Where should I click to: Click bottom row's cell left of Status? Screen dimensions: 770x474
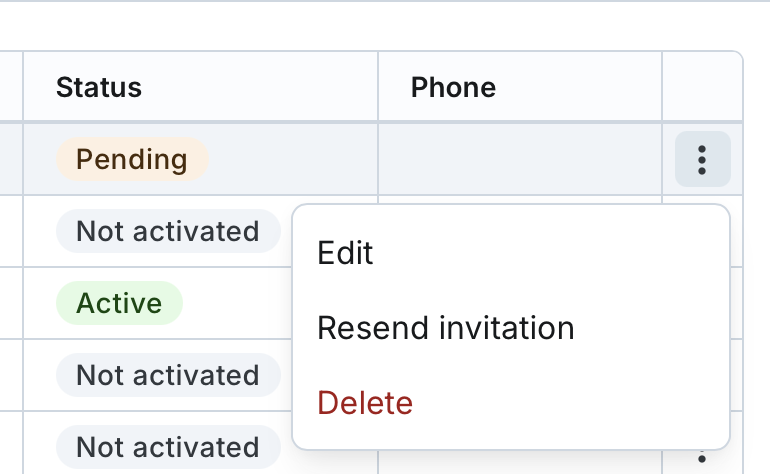(x=11, y=447)
